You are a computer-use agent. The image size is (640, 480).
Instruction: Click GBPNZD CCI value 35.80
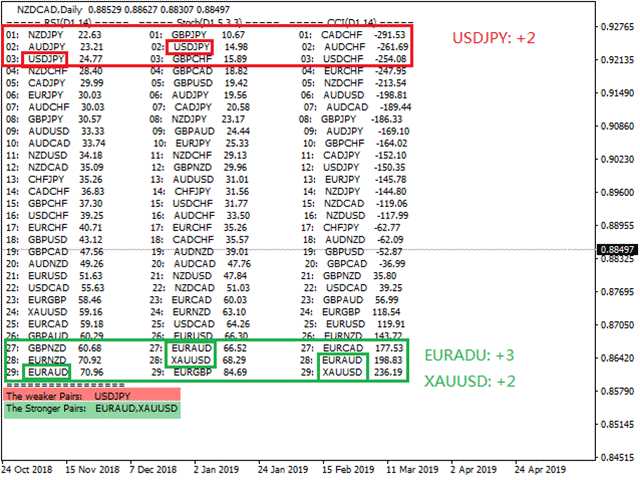pos(384,276)
